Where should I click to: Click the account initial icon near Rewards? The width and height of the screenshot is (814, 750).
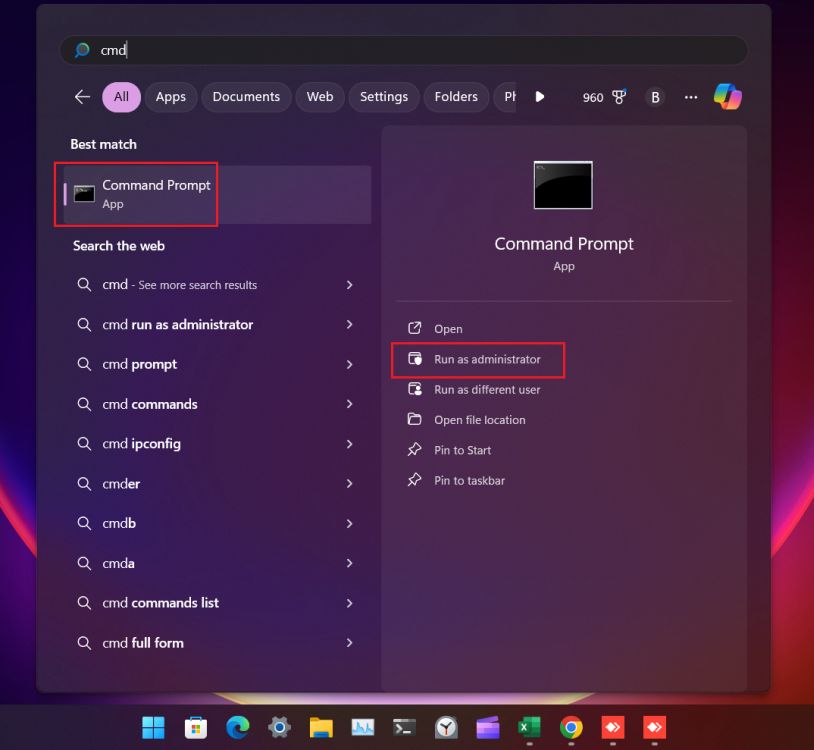tap(655, 97)
